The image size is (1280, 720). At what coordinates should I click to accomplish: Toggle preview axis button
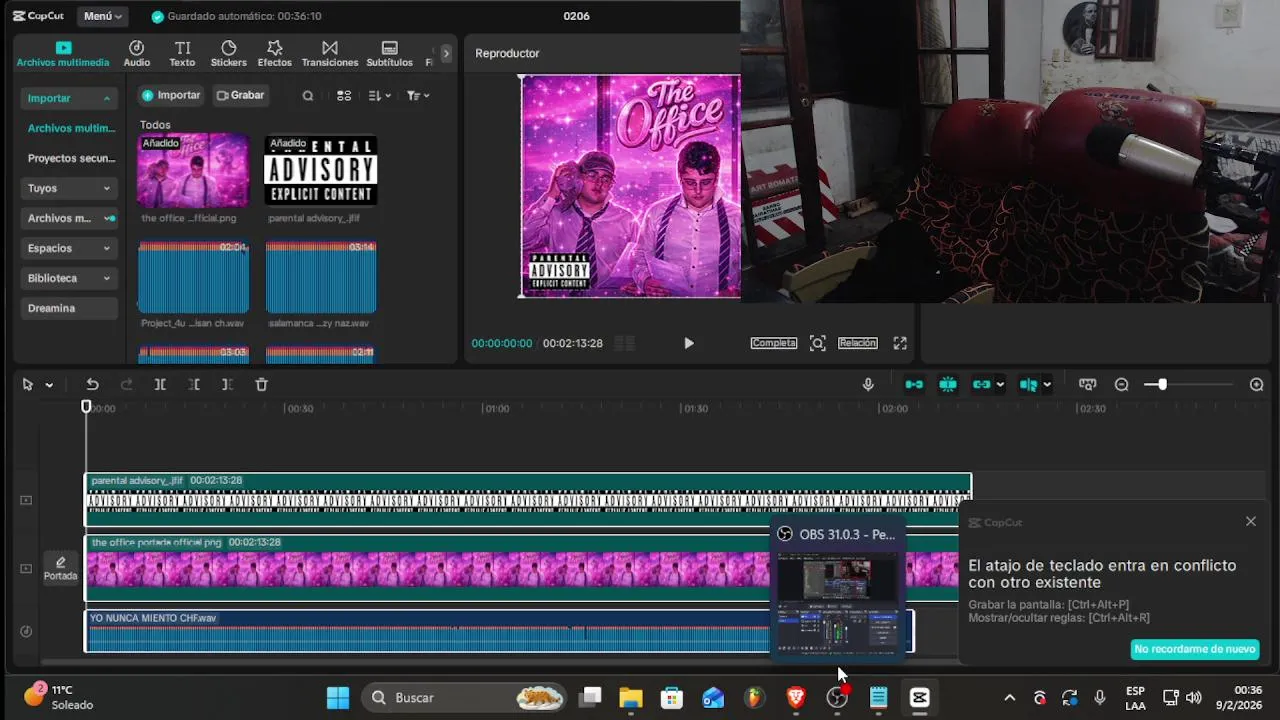point(1028,385)
